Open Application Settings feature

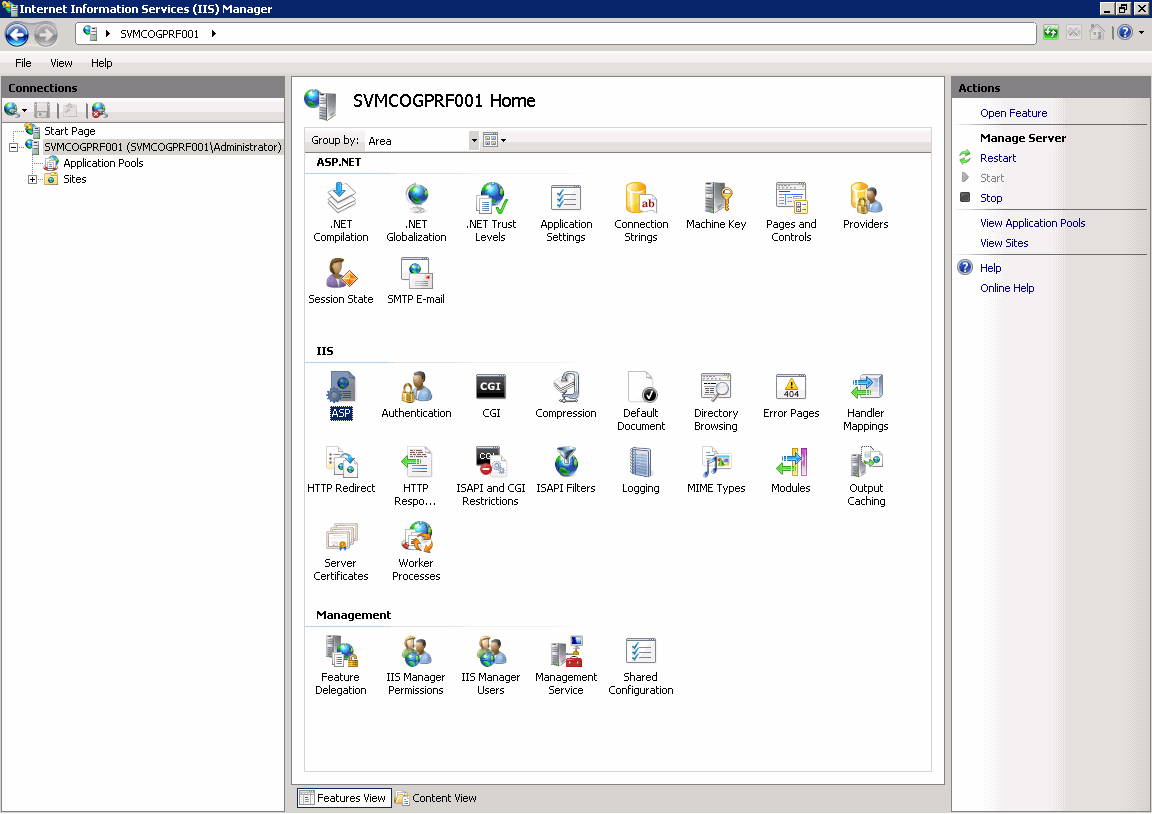(x=566, y=212)
